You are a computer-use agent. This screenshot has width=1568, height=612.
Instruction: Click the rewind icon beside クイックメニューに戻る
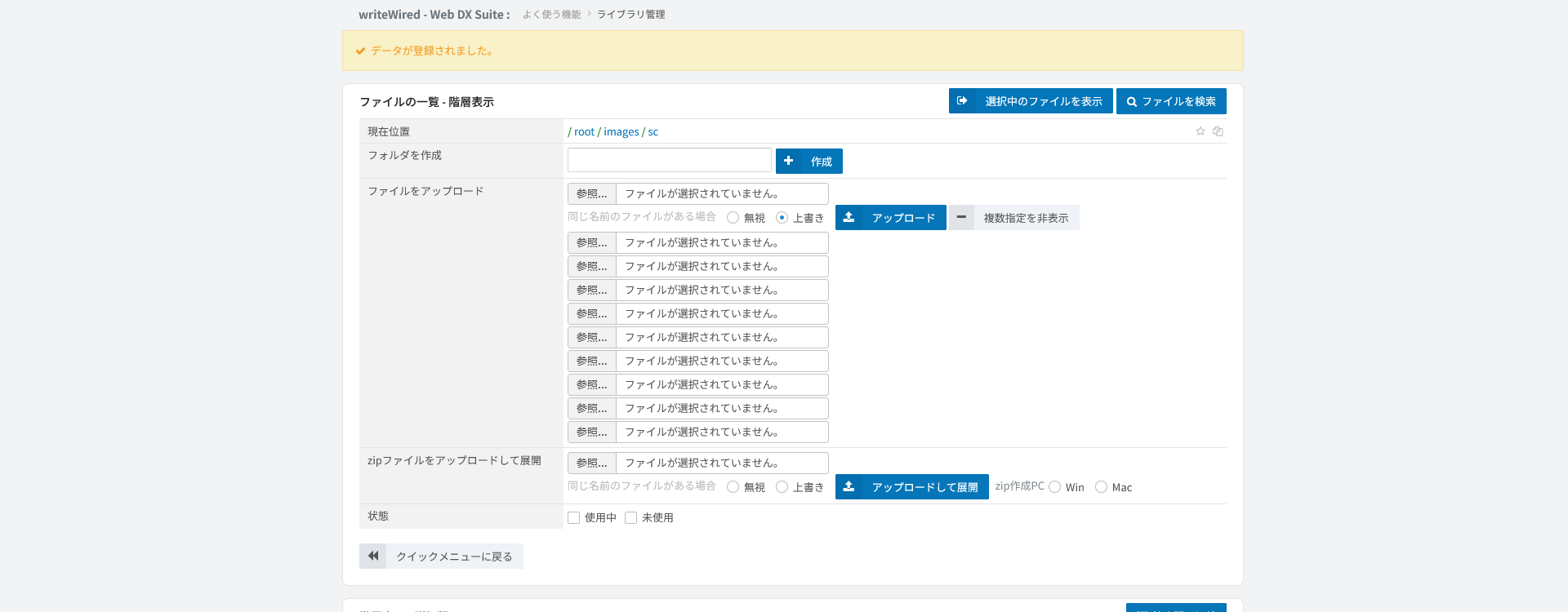coord(373,556)
